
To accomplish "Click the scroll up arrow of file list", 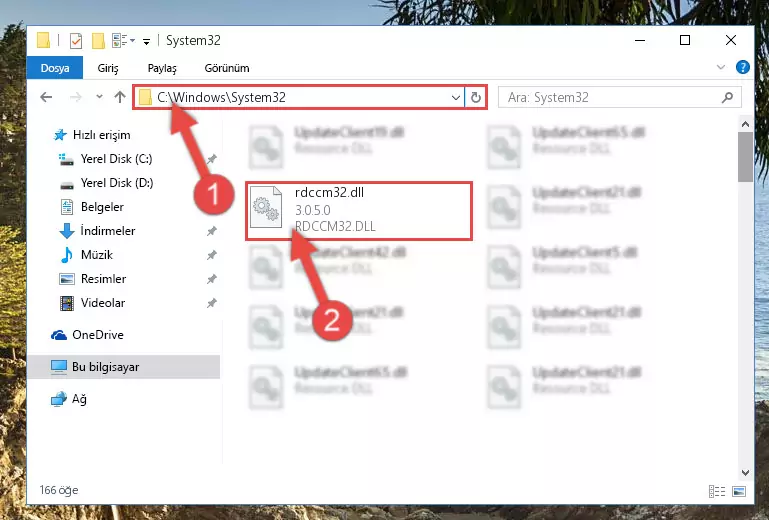I will (745, 124).
